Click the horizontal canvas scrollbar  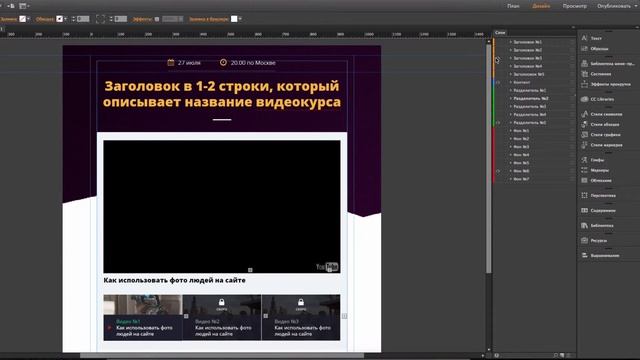tap(222, 356)
